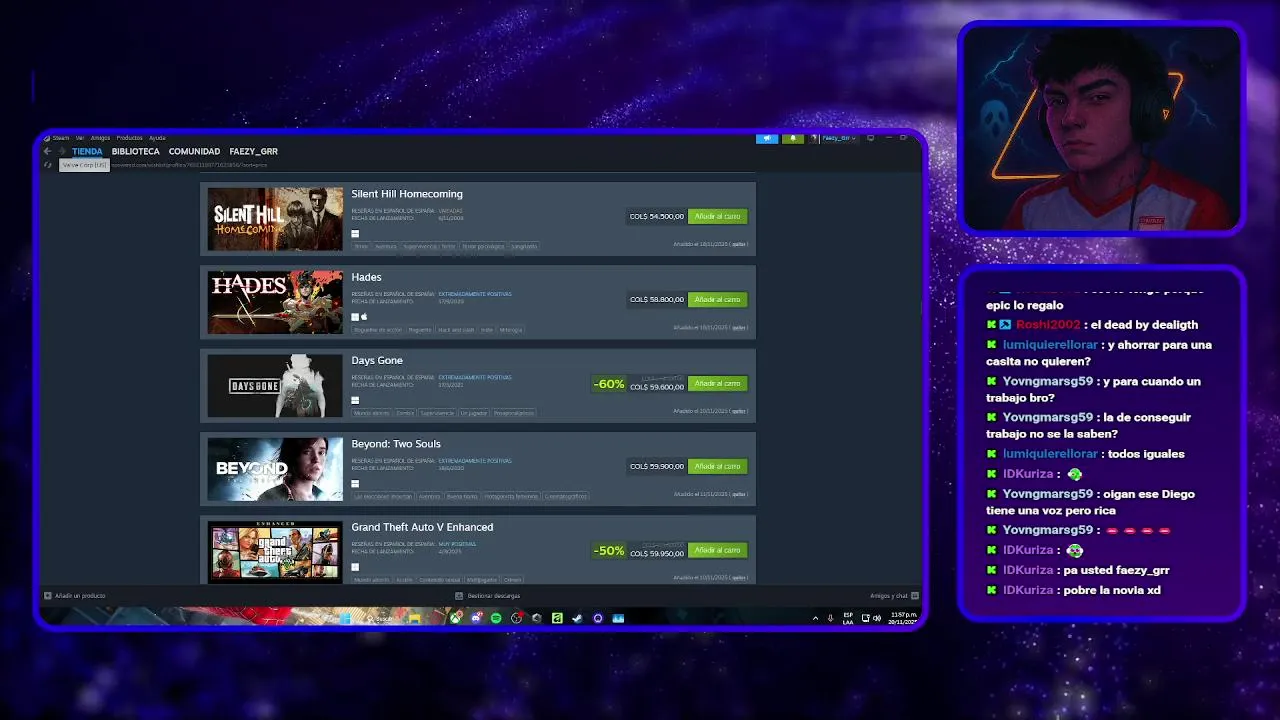Click 'Añadir un producto' at bottom left
The height and width of the screenshot is (720, 1280).
click(75, 596)
